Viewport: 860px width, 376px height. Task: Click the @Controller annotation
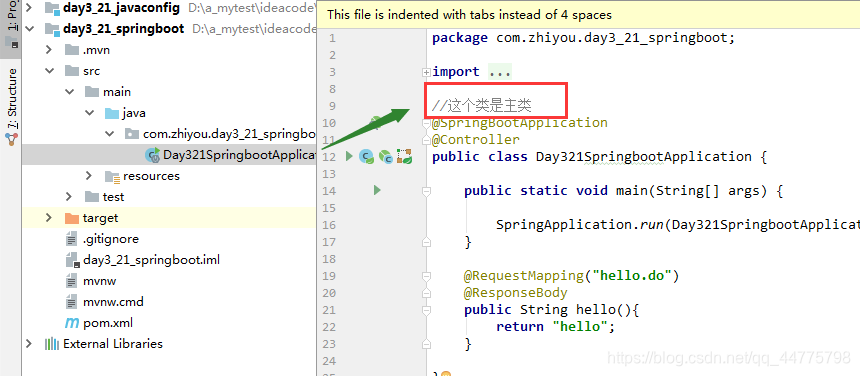pos(476,140)
